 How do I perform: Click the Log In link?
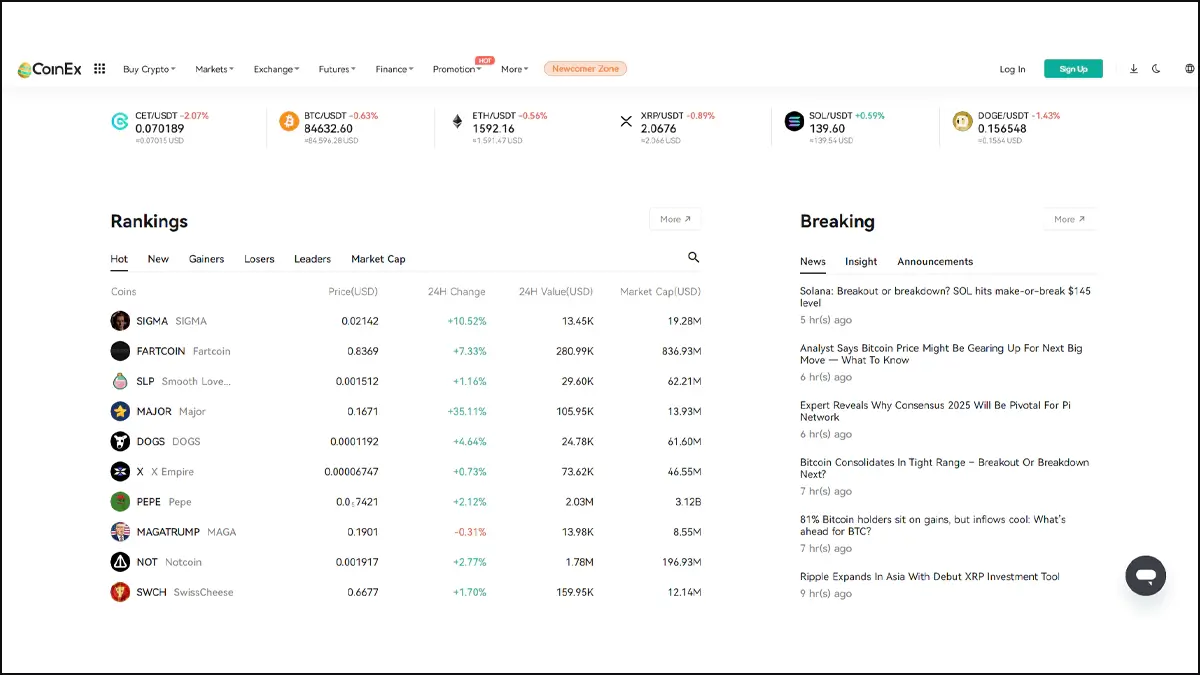(1012, 69)
